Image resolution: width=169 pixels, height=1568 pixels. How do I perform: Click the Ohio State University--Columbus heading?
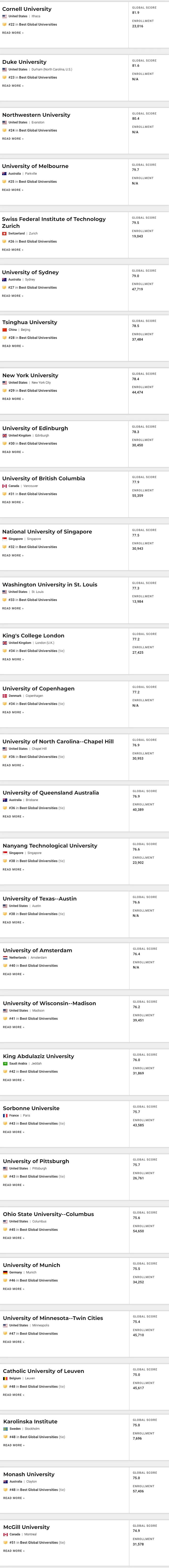[x=48, y=1214]
